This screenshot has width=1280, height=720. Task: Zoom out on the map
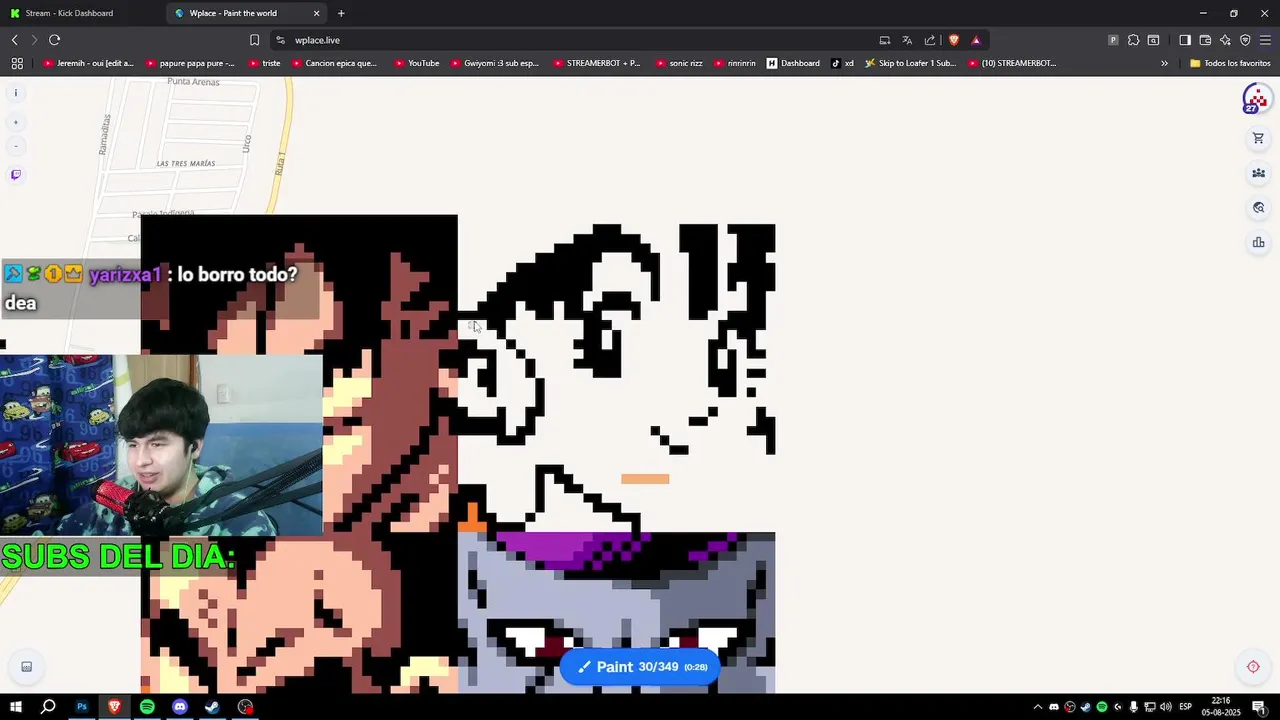point(15,146)
